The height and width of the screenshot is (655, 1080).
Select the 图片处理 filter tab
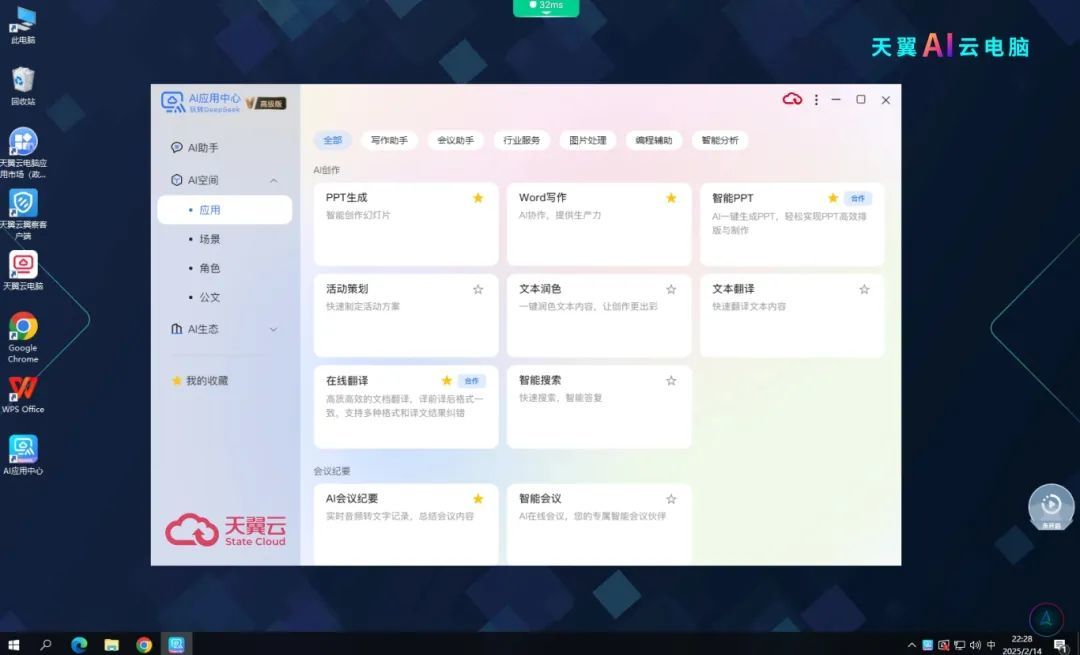pyautogui.click(x=588, y=141)
